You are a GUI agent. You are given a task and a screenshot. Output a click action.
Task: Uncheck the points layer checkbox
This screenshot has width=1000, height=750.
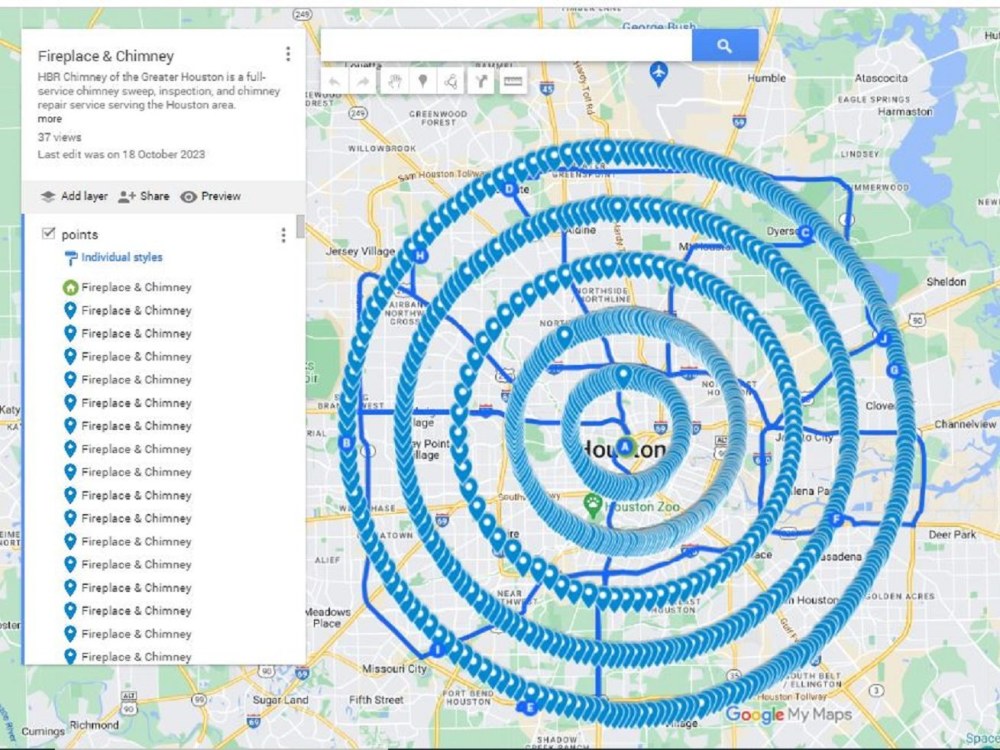click(x=48, y=233)
